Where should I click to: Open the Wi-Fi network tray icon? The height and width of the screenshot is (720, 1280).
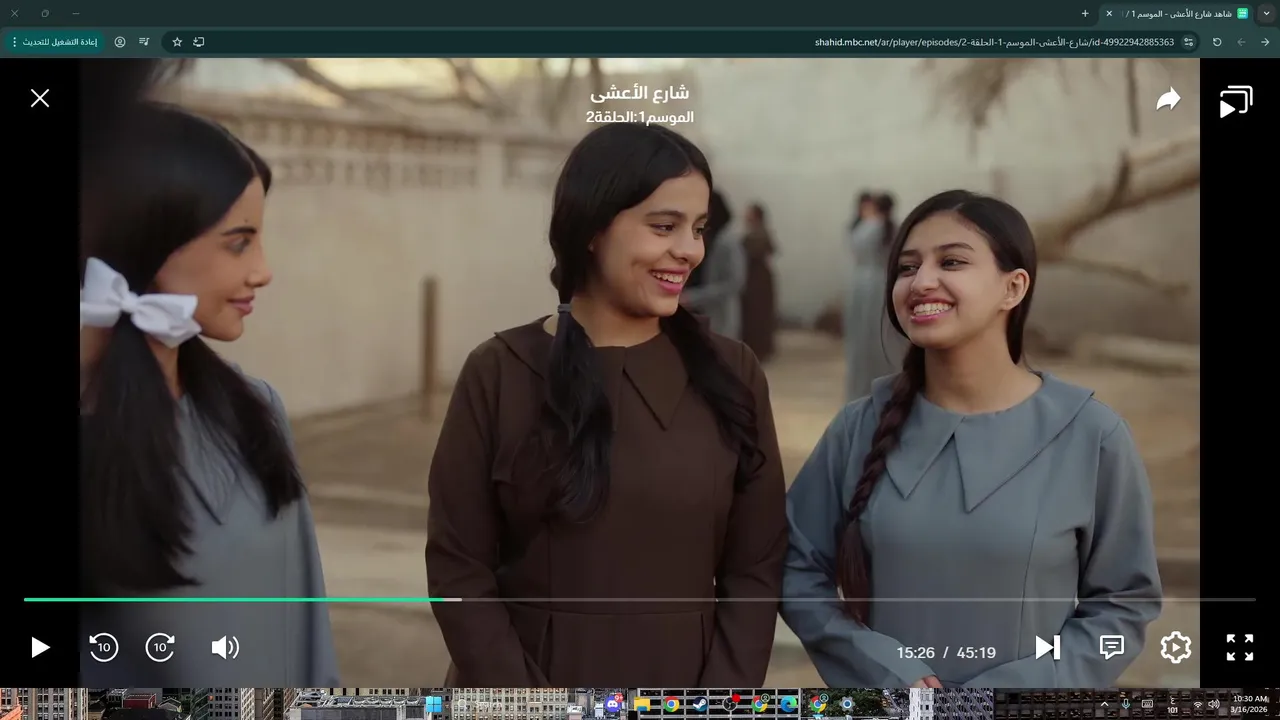tap(1197, 705)
